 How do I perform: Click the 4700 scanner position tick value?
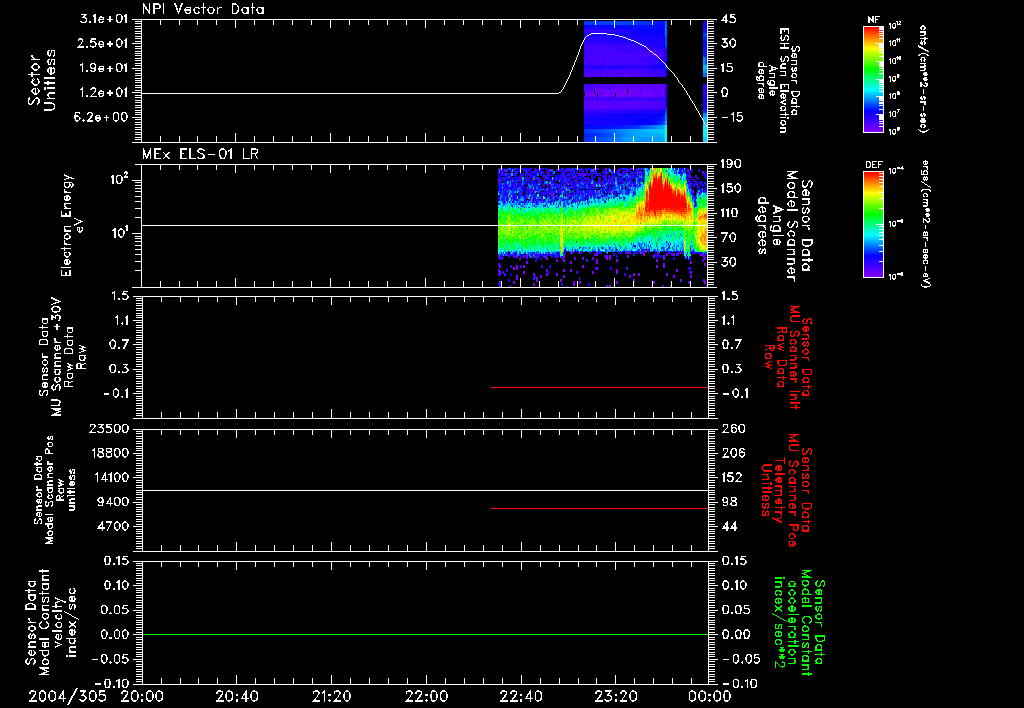(x=112, y=526)
